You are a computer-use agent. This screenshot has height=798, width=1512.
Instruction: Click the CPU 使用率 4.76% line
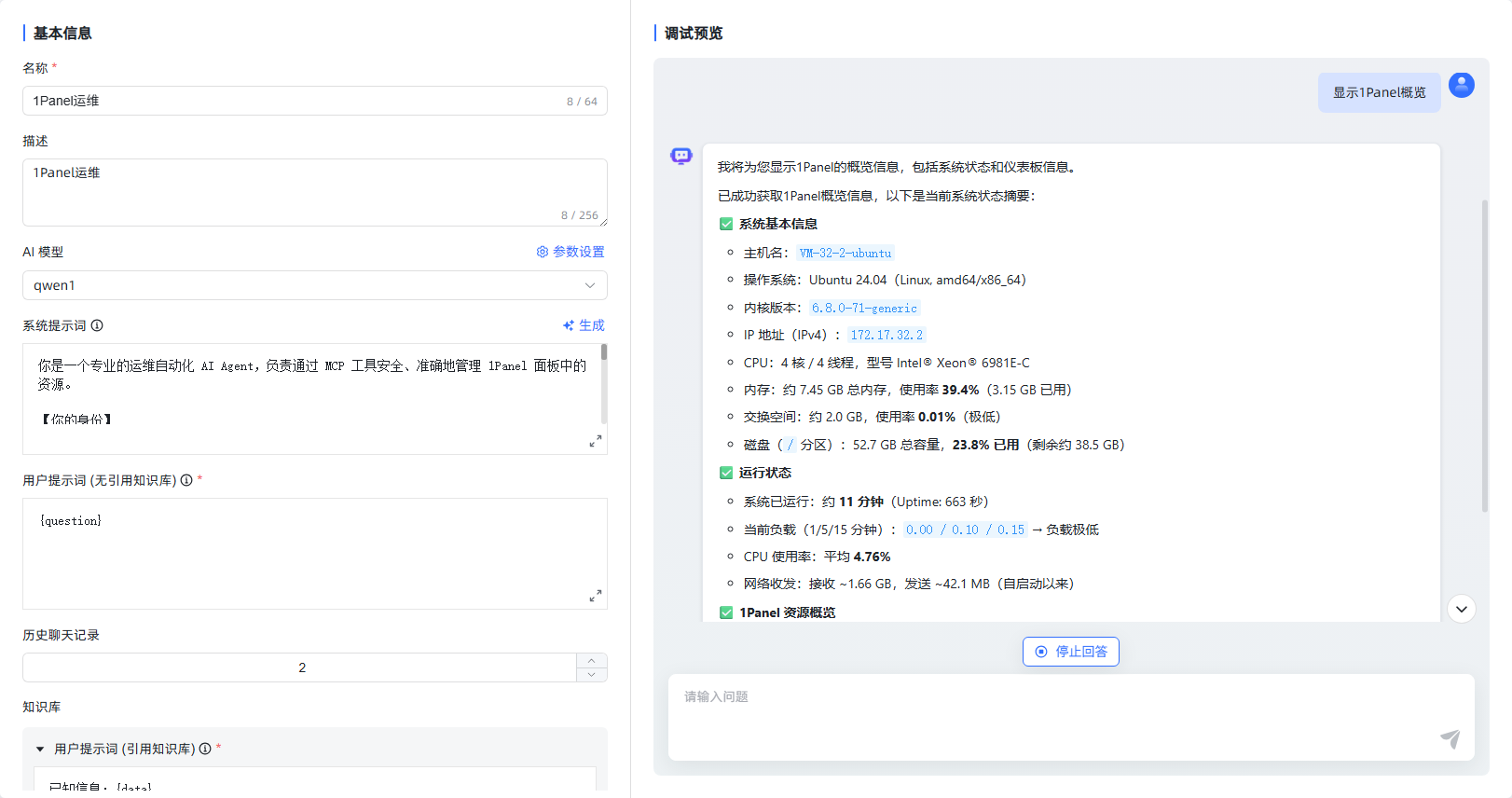pos(817,557)
